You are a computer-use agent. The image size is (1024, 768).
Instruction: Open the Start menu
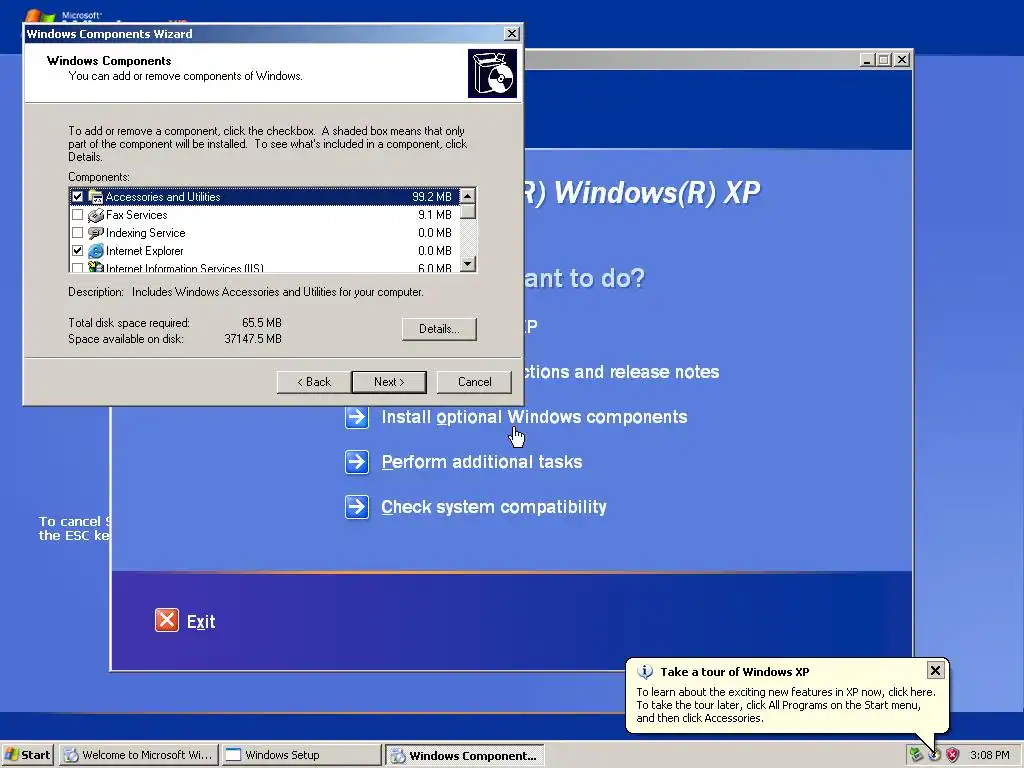coord(28,755)
